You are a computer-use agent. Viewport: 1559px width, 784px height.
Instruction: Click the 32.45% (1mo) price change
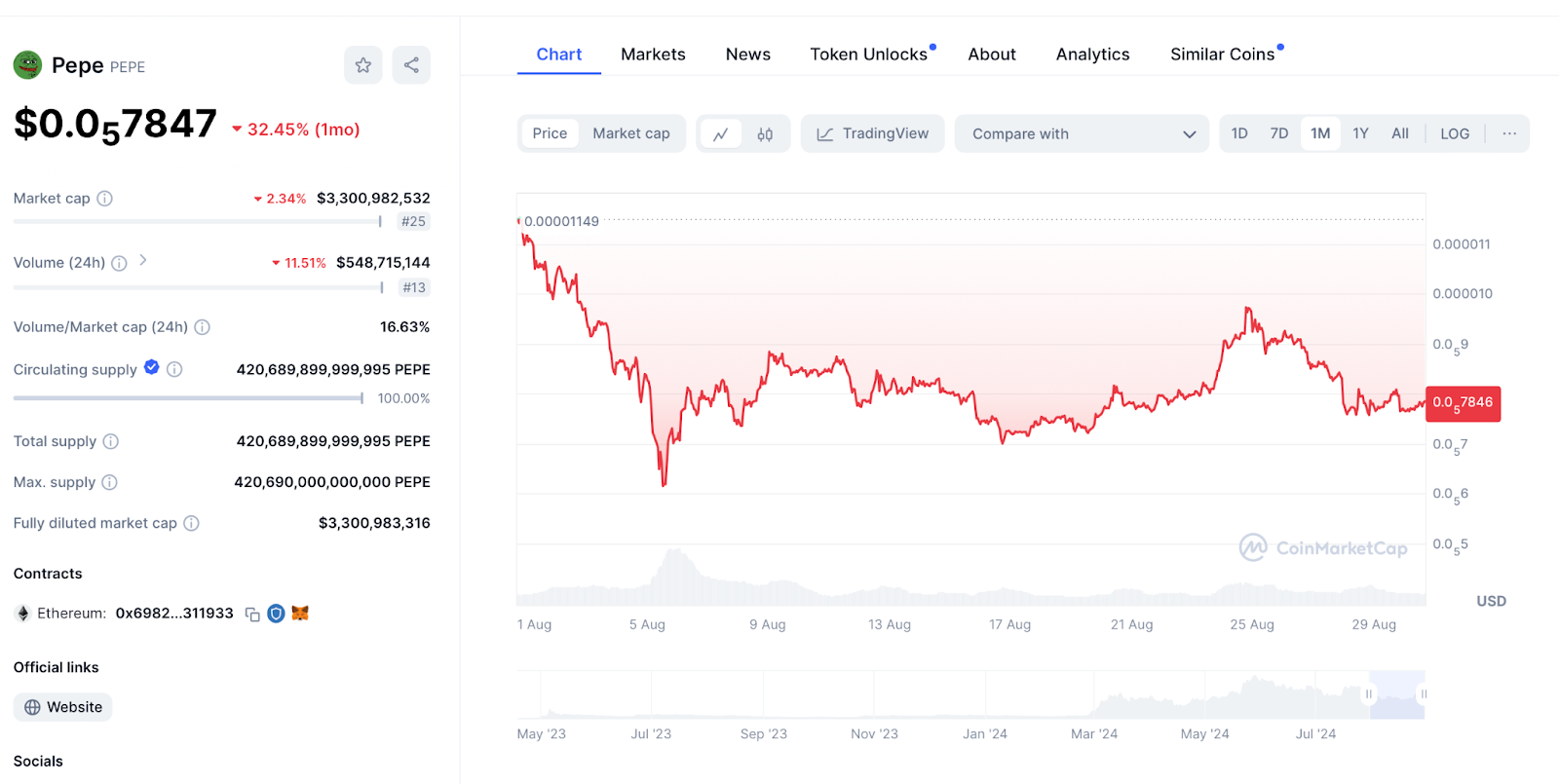295,130
